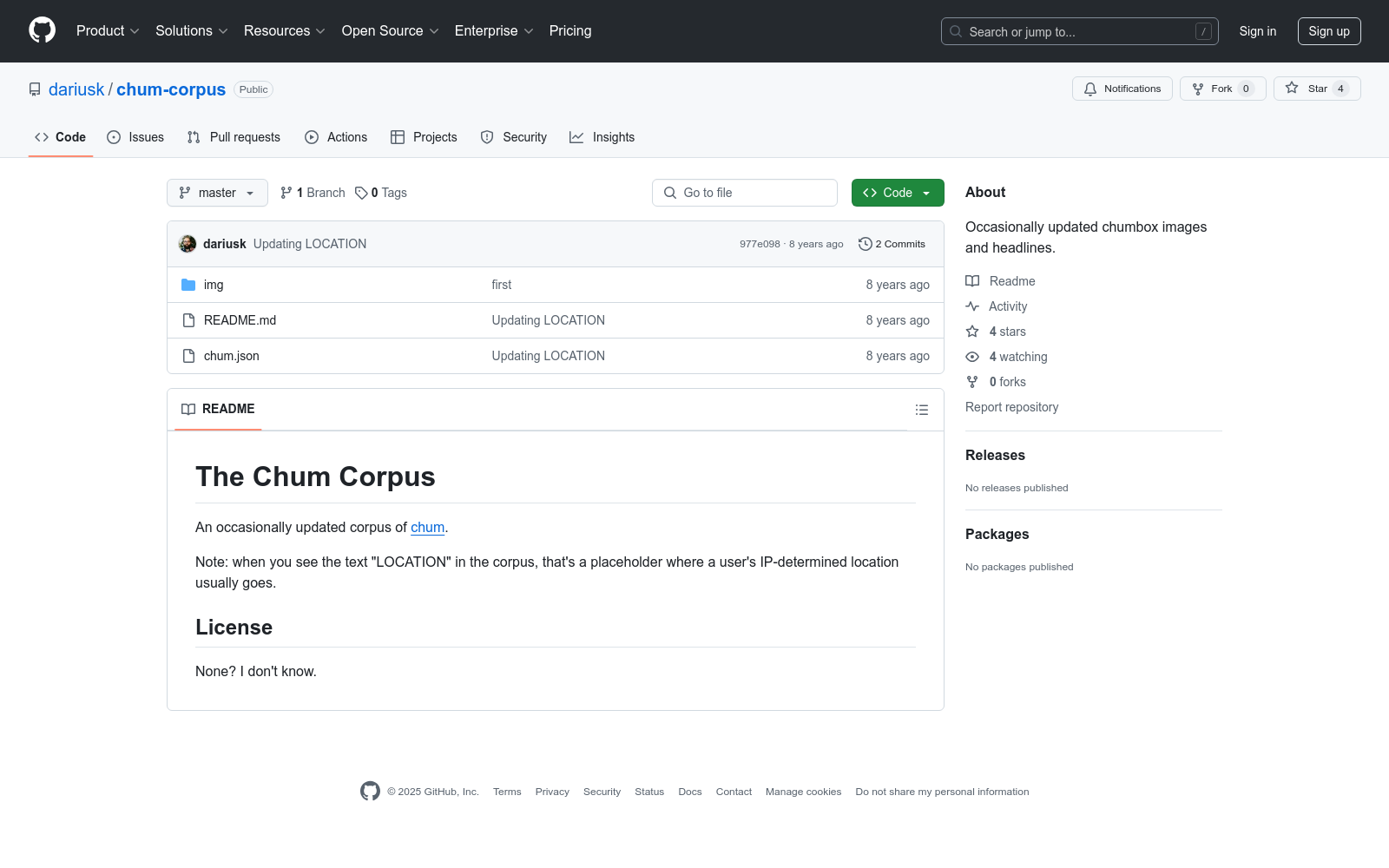Click the bell icon in Notifications
This screenshot has width=1389, height=868.
(1090, 89)
